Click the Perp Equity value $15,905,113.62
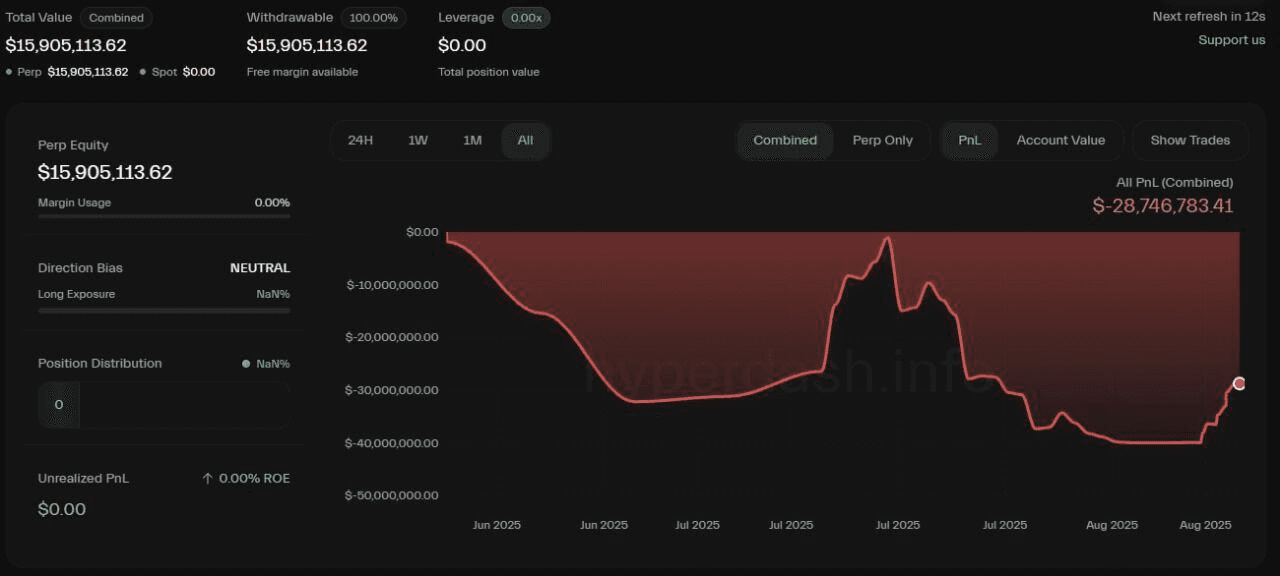The width and height of the screenshot is (1280, 576). [105, 172]
